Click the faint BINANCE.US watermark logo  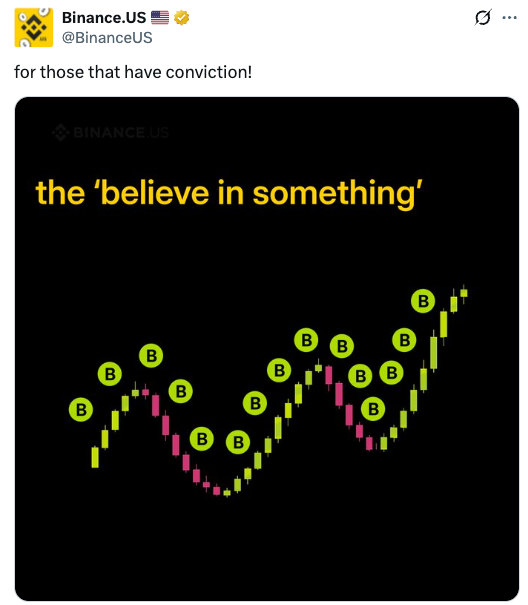111,132
